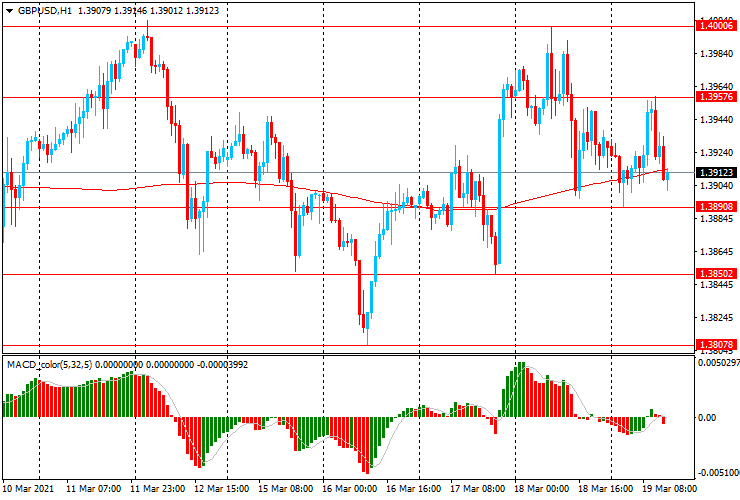Select the 1.38908 red price label
Image resolution: width=740 pixels, height=500 pixels.
point(716,206)
